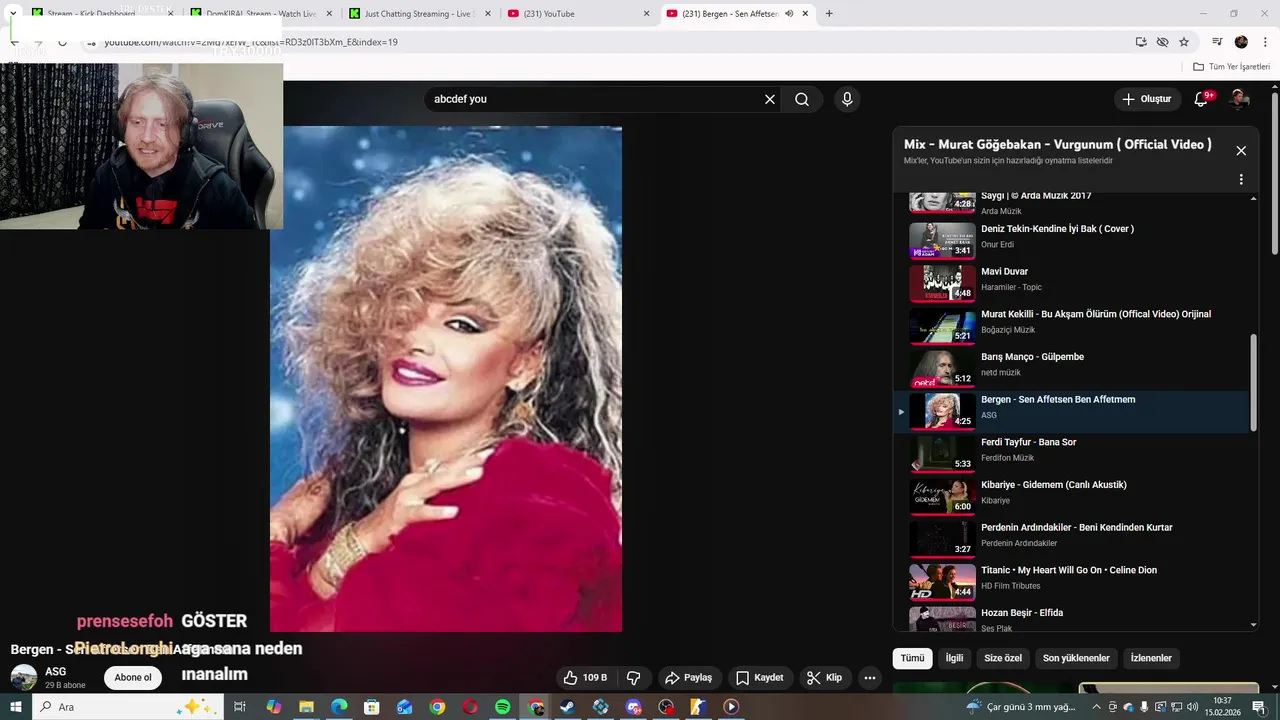Open the taskbar clock showing 10:37

(1222, 707)
